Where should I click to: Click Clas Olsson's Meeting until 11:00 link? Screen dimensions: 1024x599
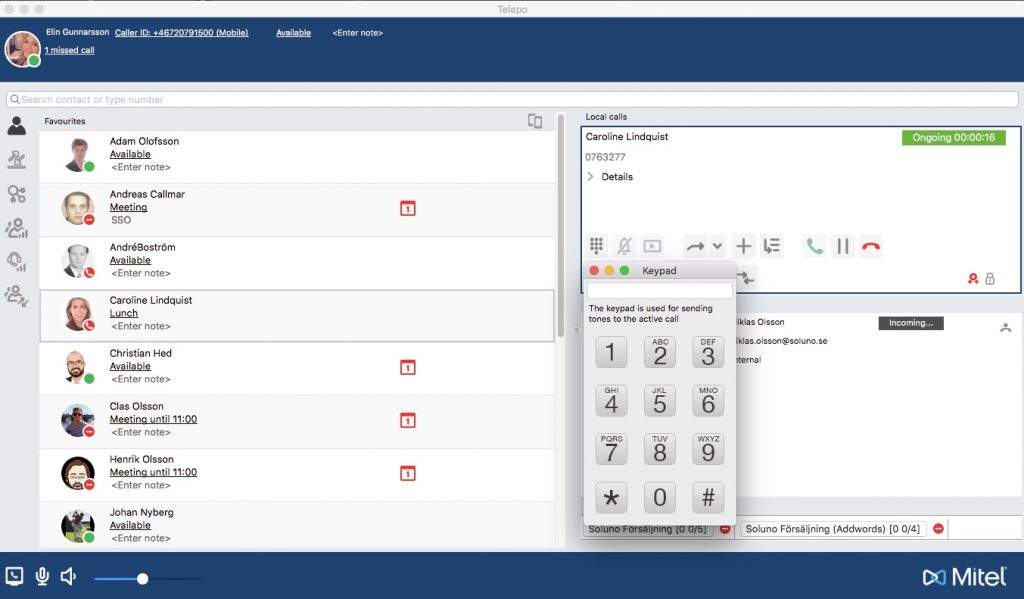coord(153,419)
